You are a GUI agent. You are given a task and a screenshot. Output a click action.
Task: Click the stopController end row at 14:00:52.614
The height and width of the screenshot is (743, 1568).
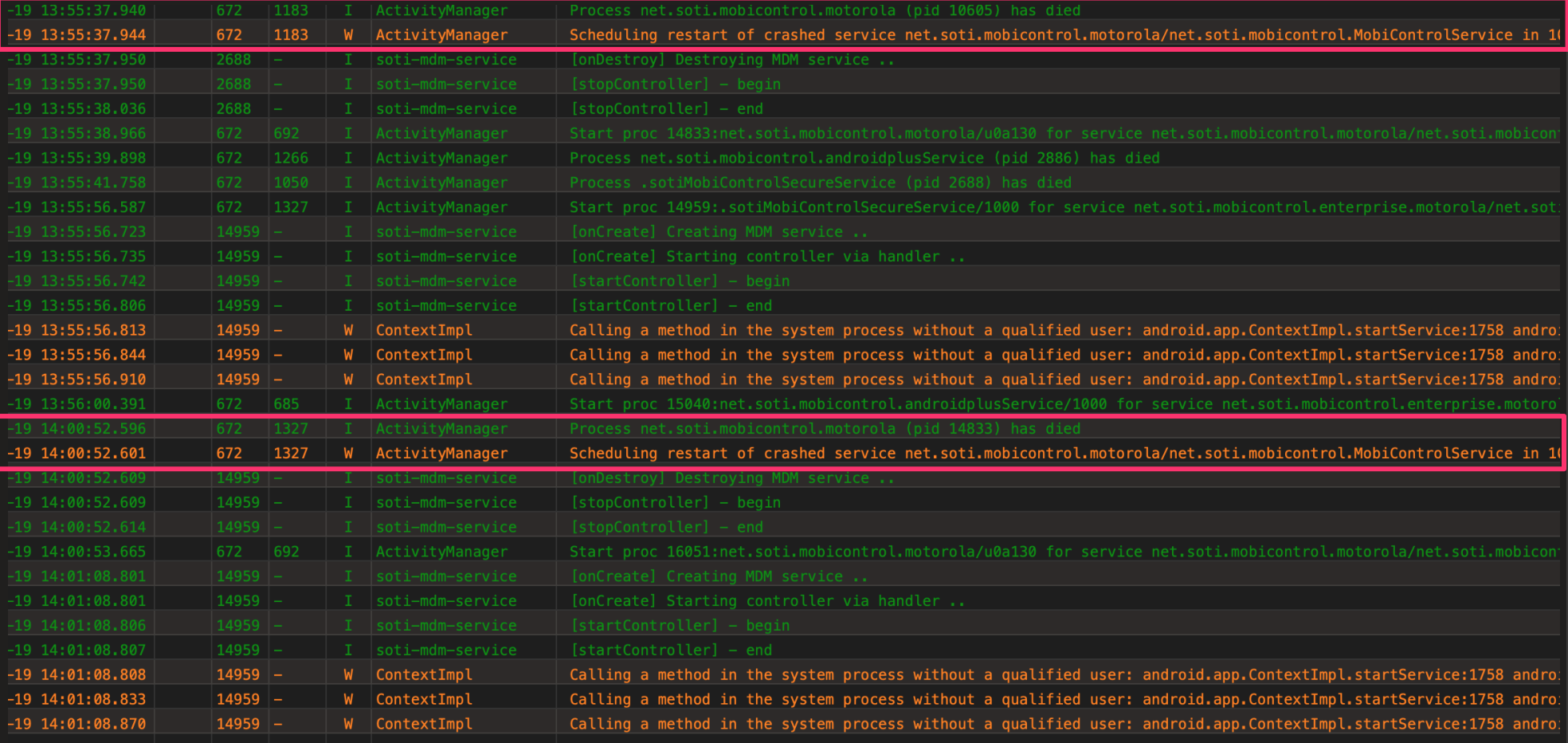666,527
